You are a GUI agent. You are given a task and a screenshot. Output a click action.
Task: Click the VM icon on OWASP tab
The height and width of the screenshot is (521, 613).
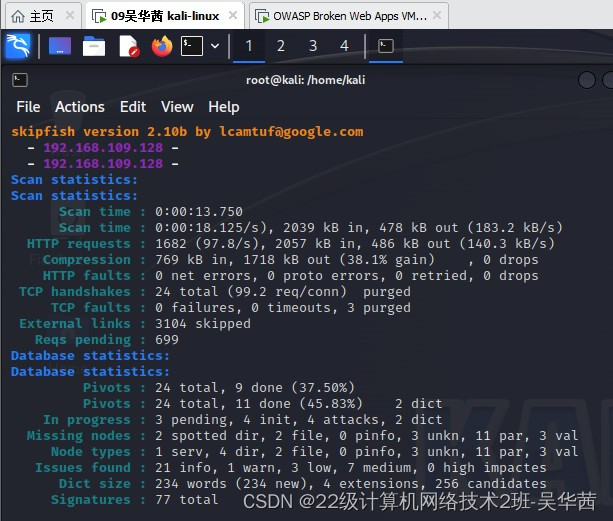pyautogui.click(x=262, y=16)
